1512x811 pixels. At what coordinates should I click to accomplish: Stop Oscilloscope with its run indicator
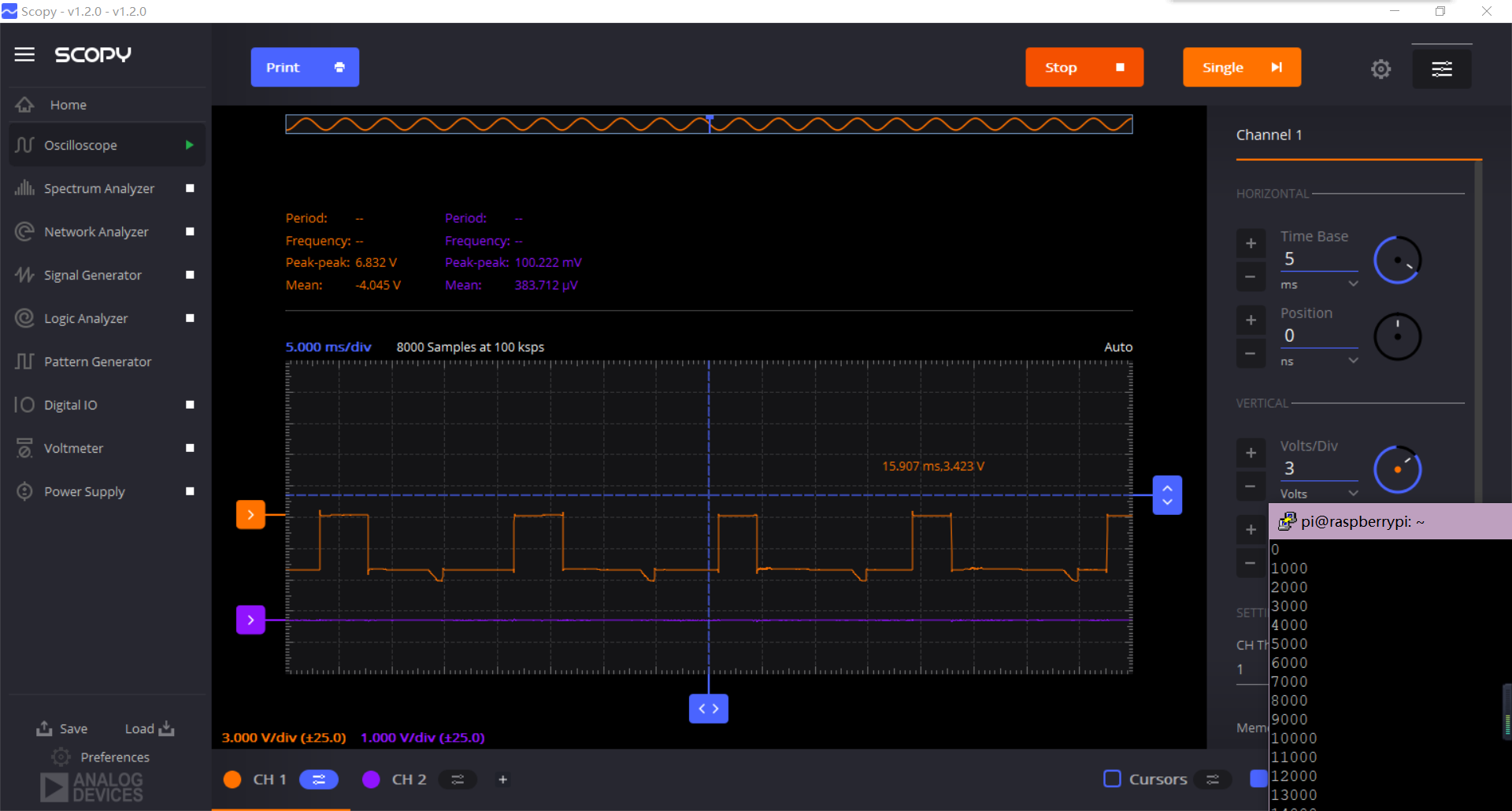(189, 145)
